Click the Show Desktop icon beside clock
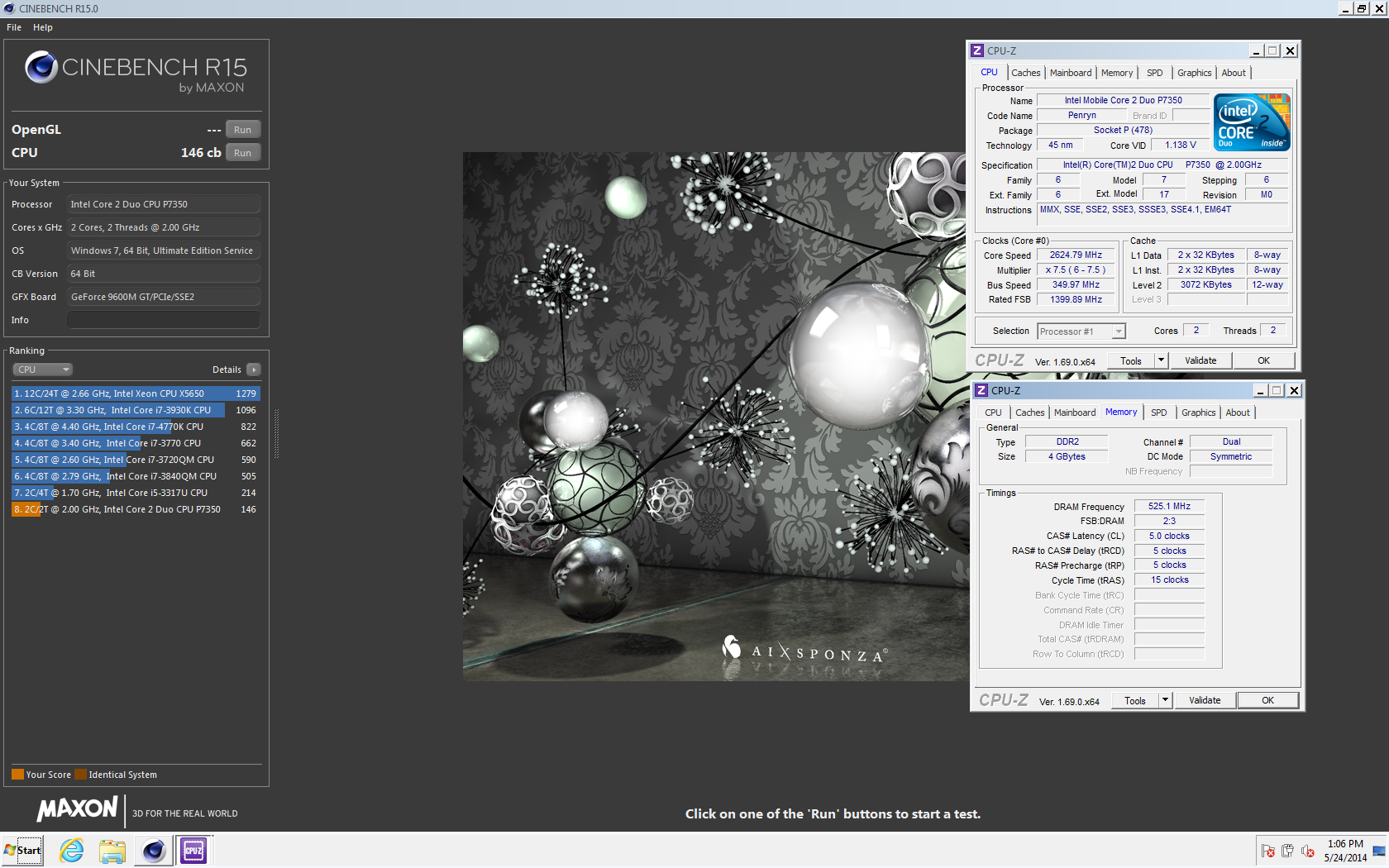The image size is (1389, 868). pos(1379,851)
